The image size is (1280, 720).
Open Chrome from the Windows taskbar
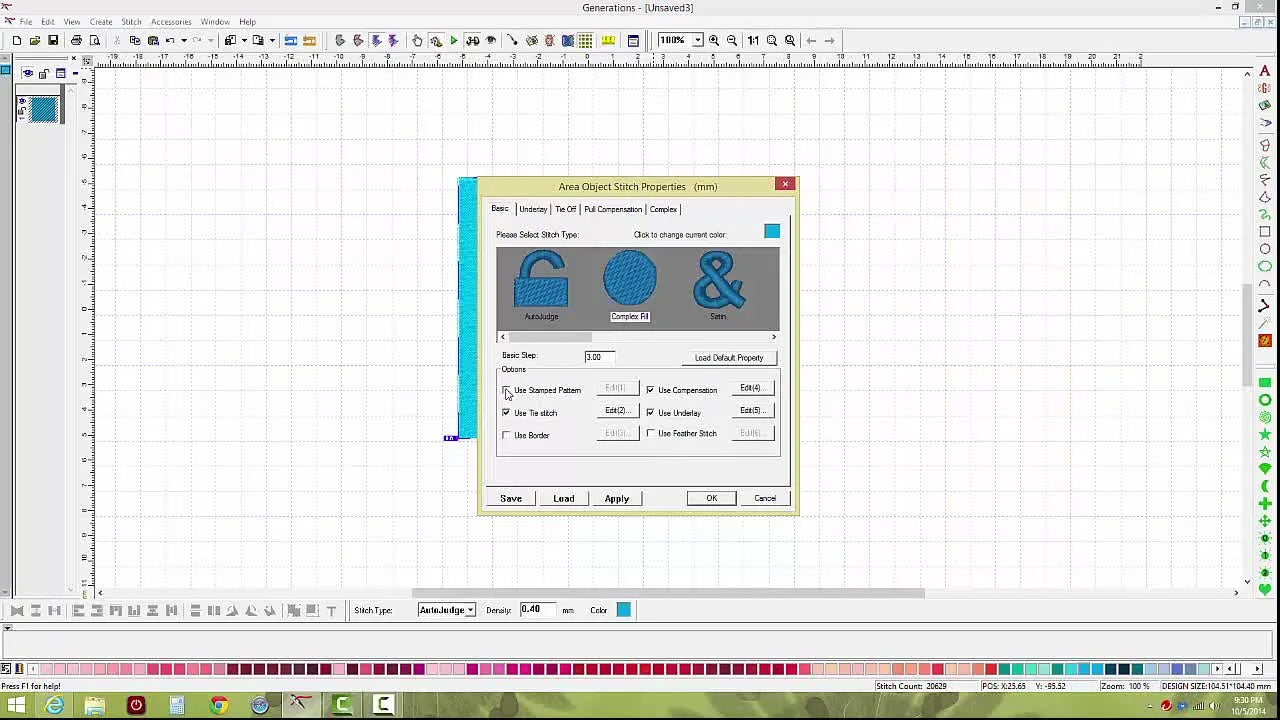tap(218, 705)
